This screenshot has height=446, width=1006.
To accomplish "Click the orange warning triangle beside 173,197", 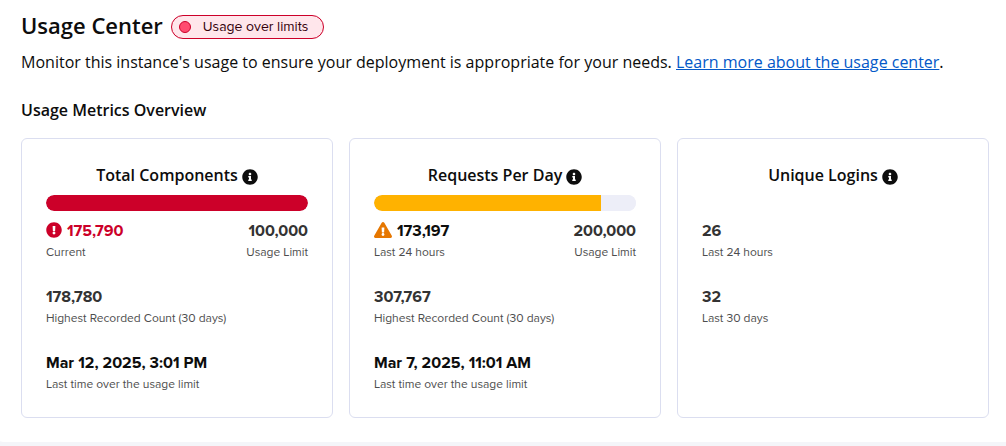I will tap(383, 231).
